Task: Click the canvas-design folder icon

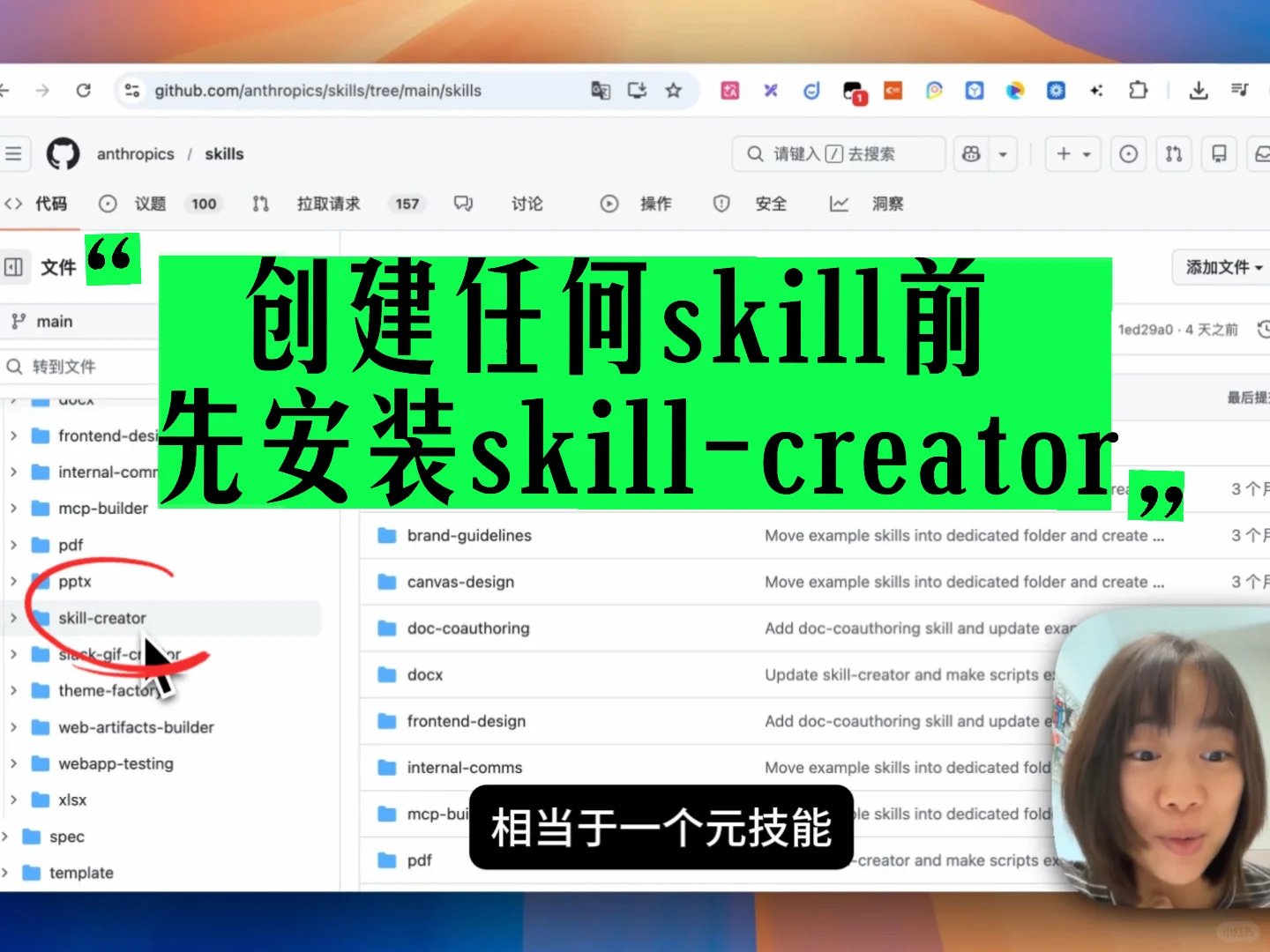Action: click(387, 582)
